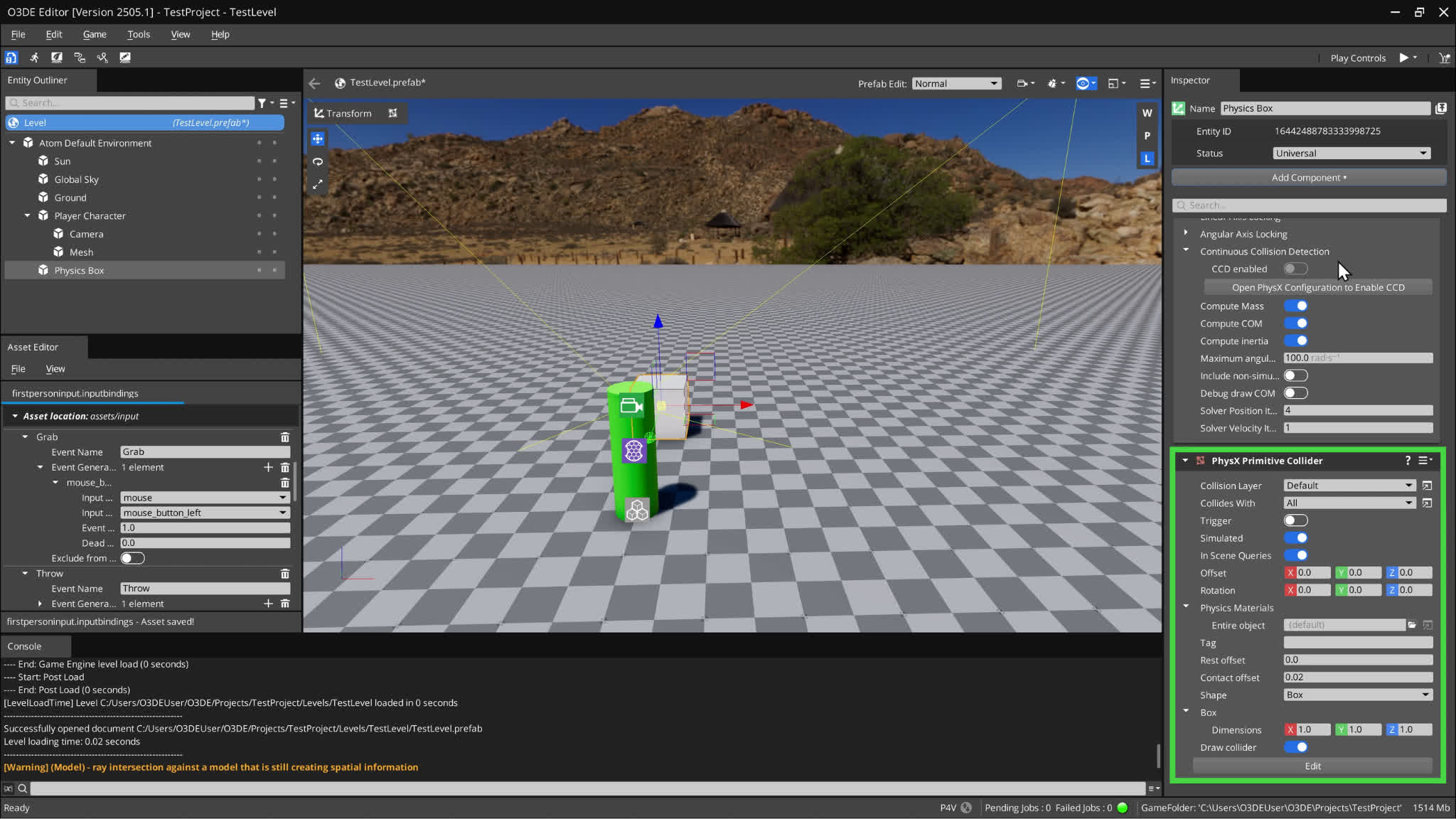1456x819 pixels.
Task: Open the Tools menu
Action: click(139, 34)
